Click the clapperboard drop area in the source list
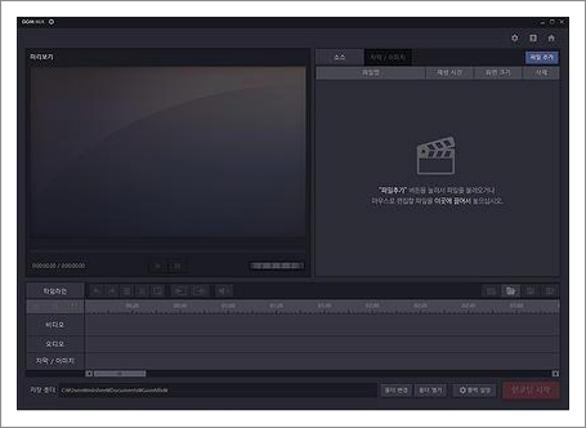 click(436, 156)
